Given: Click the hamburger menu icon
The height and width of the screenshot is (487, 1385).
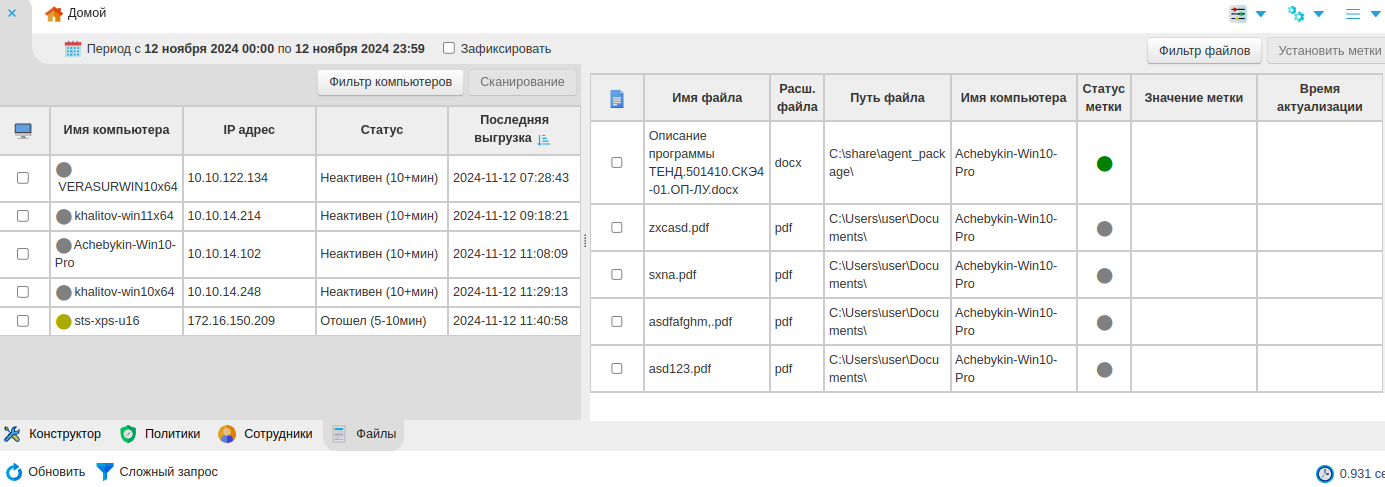Looking at the screenshot, I should coord(1353,14).
